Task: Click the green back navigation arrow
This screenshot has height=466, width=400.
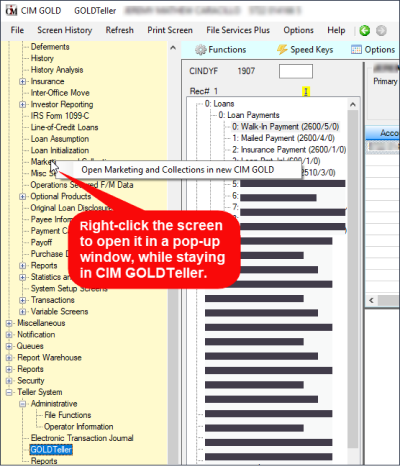Action: pyautogui.click(x=365, y=30)
